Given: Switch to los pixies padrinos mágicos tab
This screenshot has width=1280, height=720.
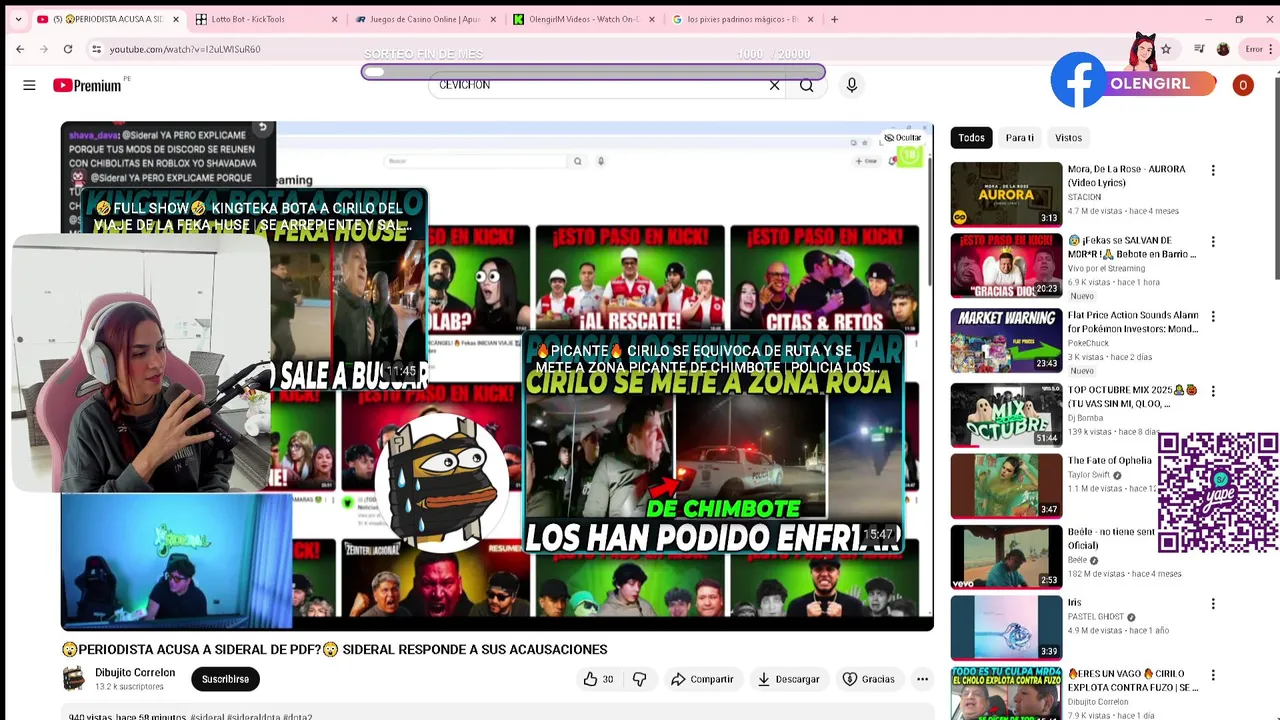Looking at the screenshot, I should point(743,19).
